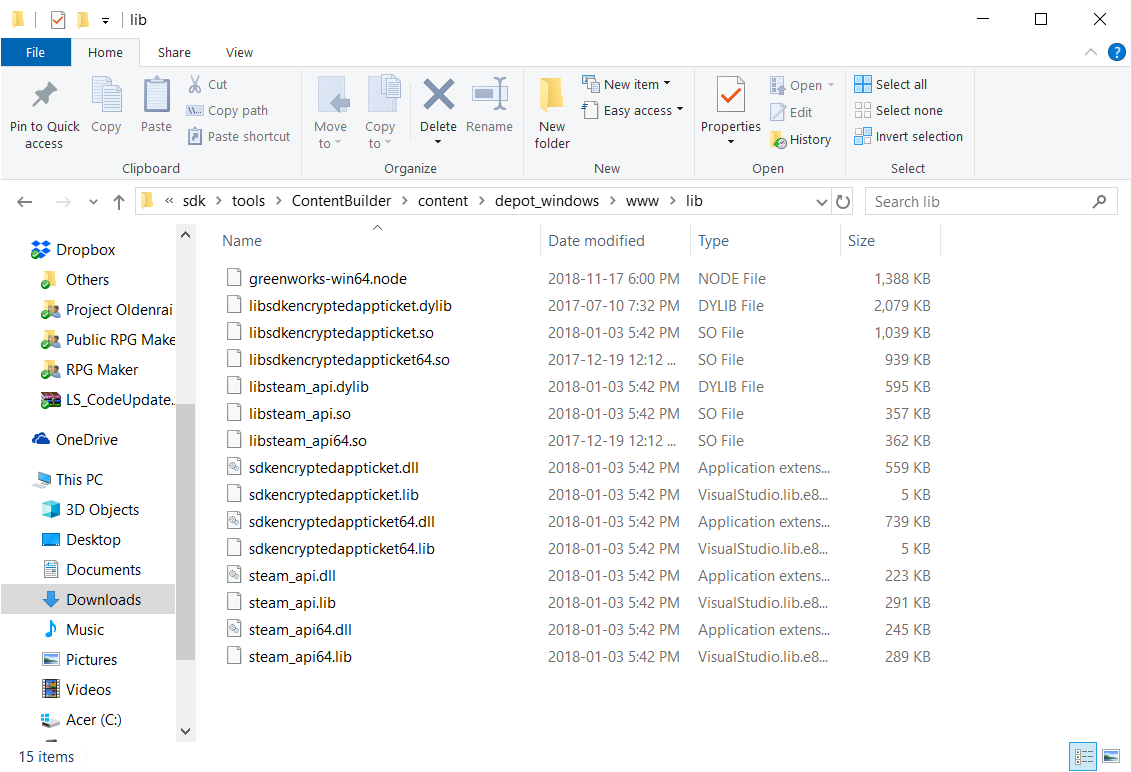Navigate to tools in address bar
The width and height of the screenshot is (1131, 772).
(248, 201)
